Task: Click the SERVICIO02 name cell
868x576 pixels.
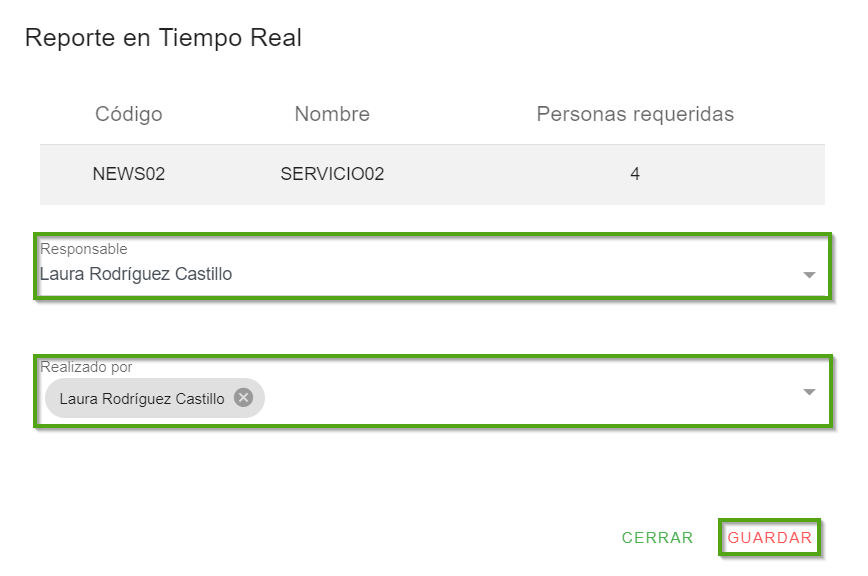Action: click(x=332, y=174)
